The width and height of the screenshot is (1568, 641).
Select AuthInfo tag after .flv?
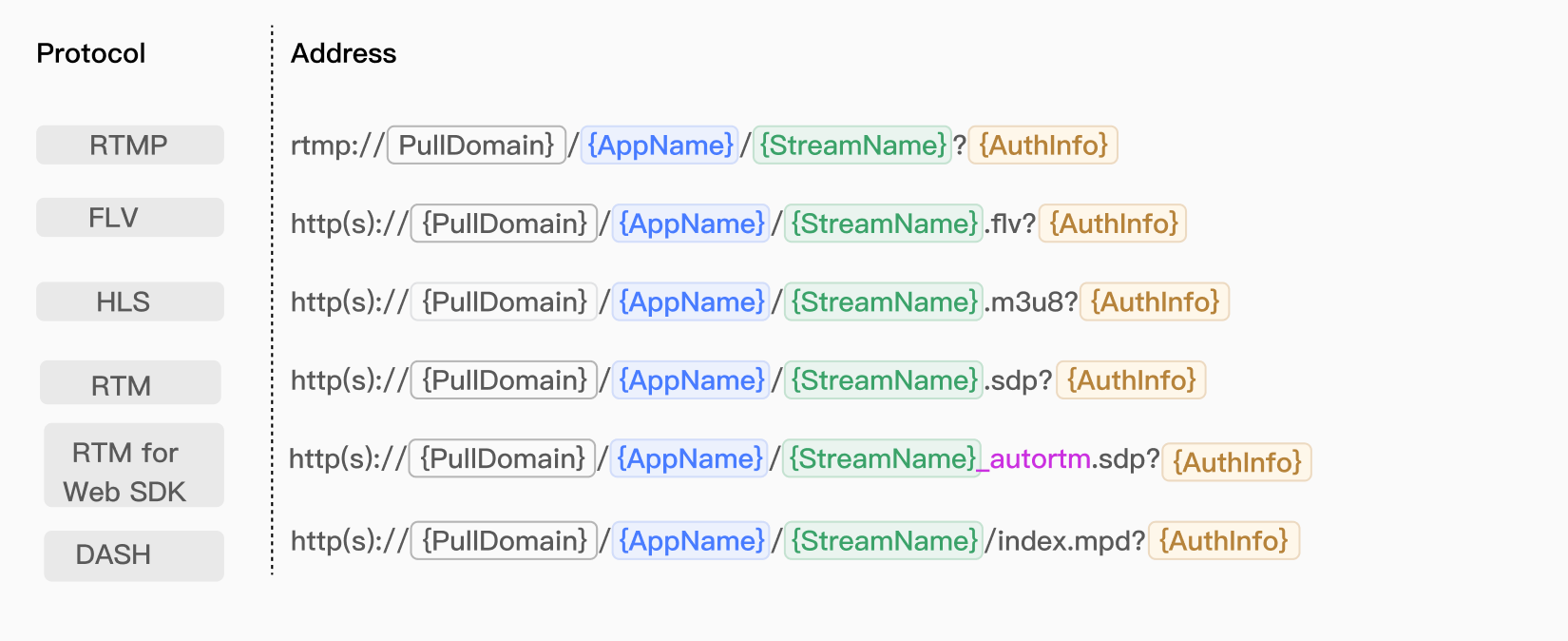coord(1113,223)
